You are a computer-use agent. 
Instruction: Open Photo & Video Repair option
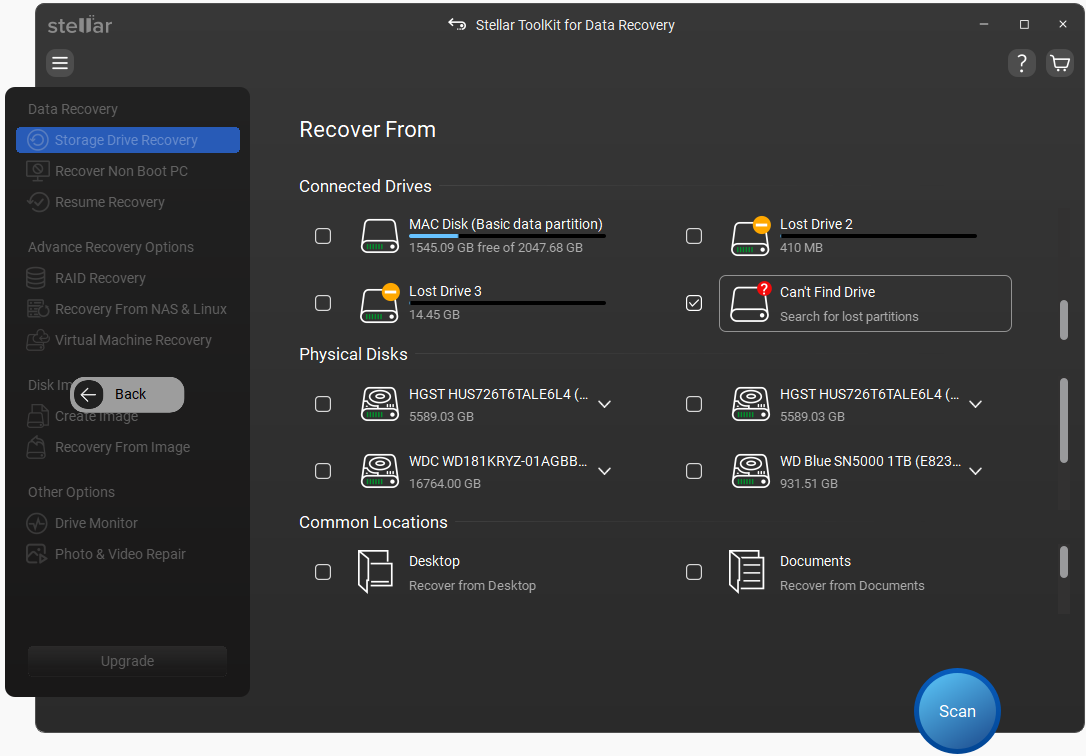click(x=121, y=554)
